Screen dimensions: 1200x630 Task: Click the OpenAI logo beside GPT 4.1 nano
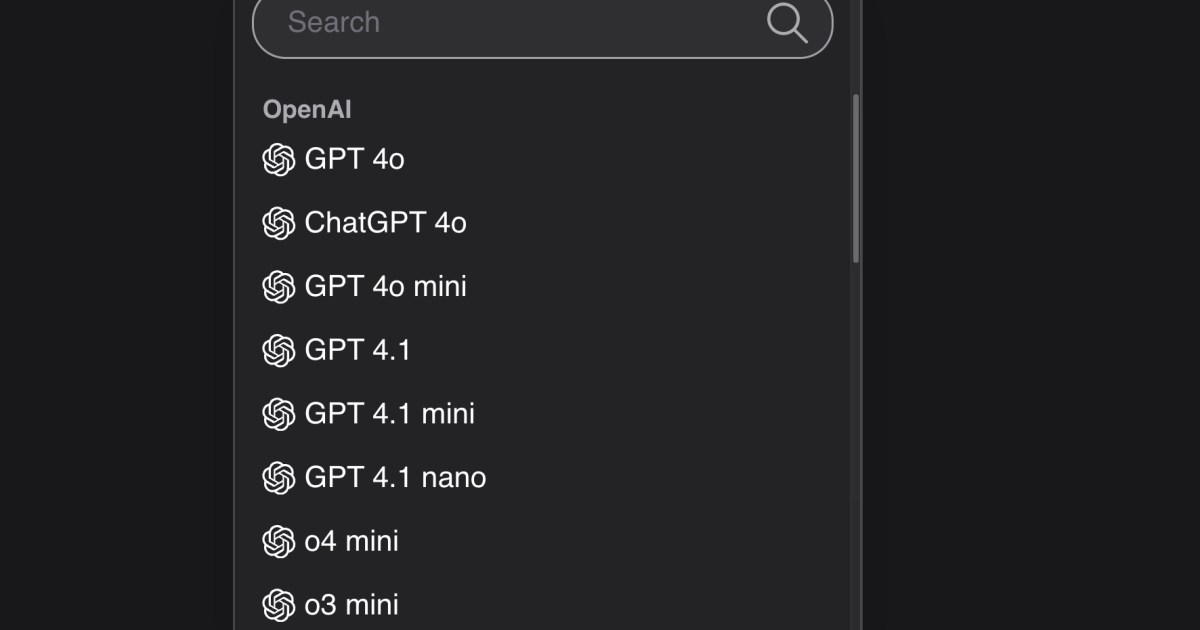pyautogui.click(x=278, y=478)
